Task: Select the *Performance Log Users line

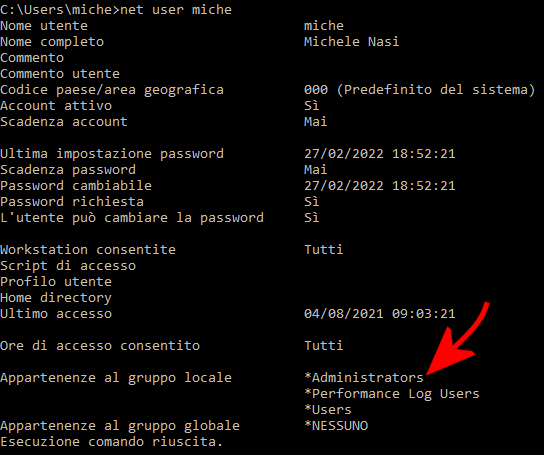Action: tap(392, 394)
